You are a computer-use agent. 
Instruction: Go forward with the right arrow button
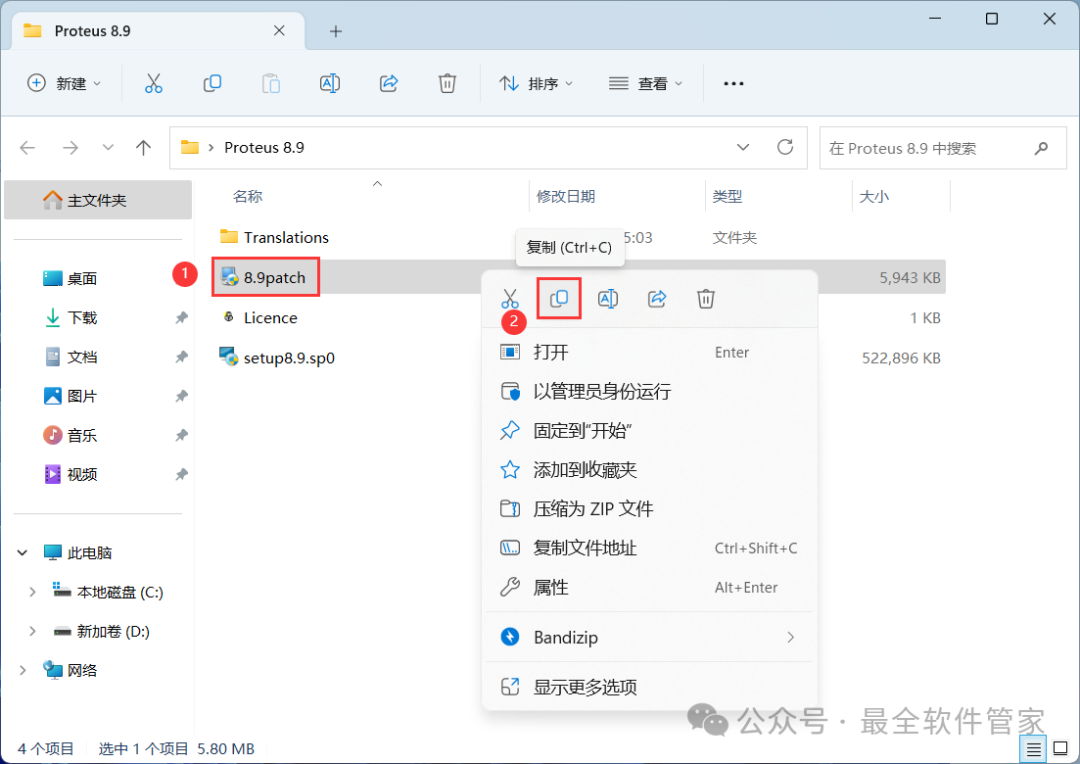[70, 147]
